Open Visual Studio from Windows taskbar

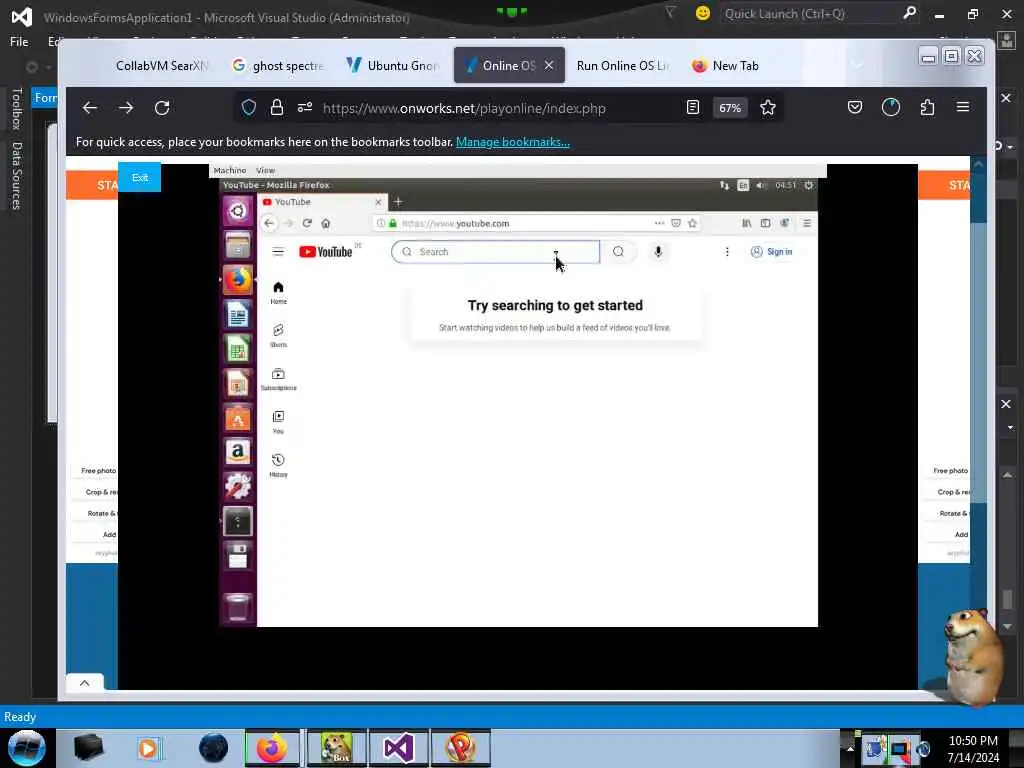click(x=398, y=748)
